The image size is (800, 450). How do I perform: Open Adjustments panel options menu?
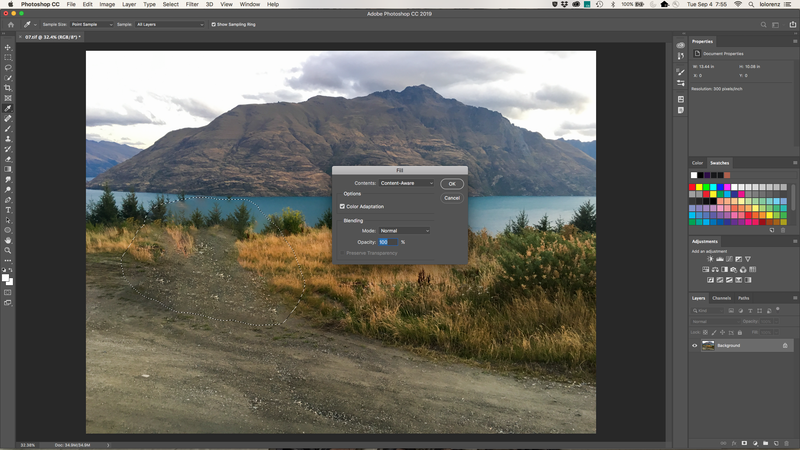pos(794,241)
